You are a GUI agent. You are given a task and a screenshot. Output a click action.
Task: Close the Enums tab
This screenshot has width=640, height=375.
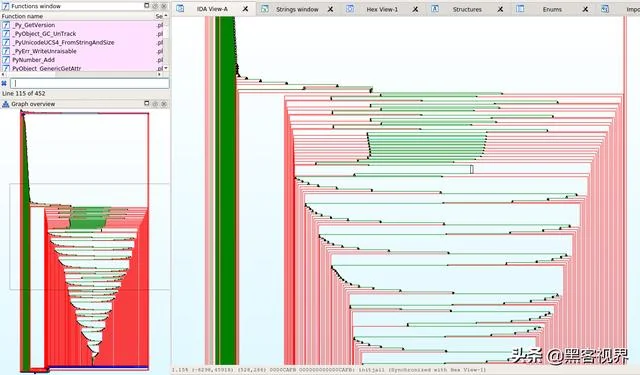click(585, 9)
